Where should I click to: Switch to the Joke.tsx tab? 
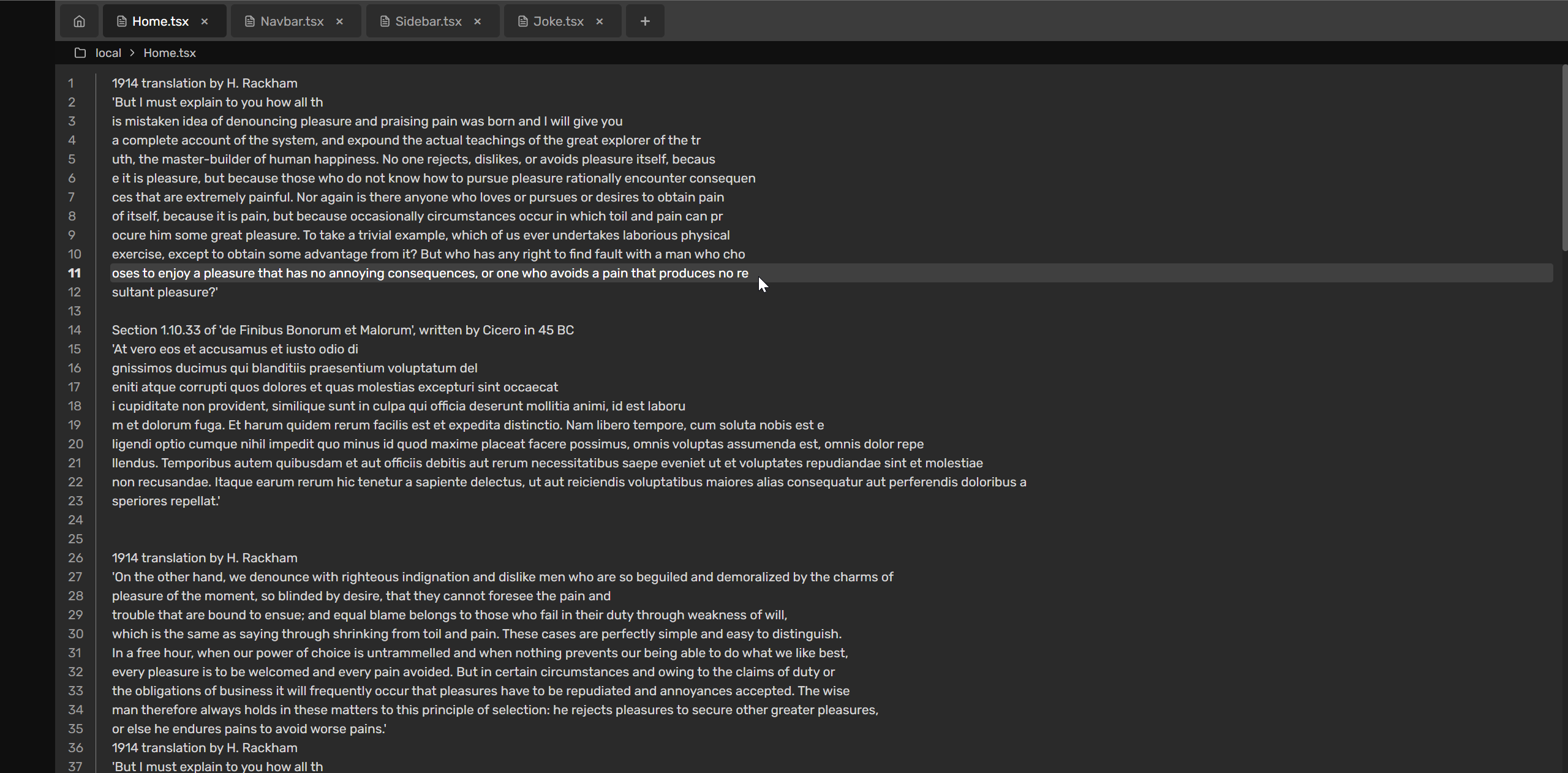point(558,21)
